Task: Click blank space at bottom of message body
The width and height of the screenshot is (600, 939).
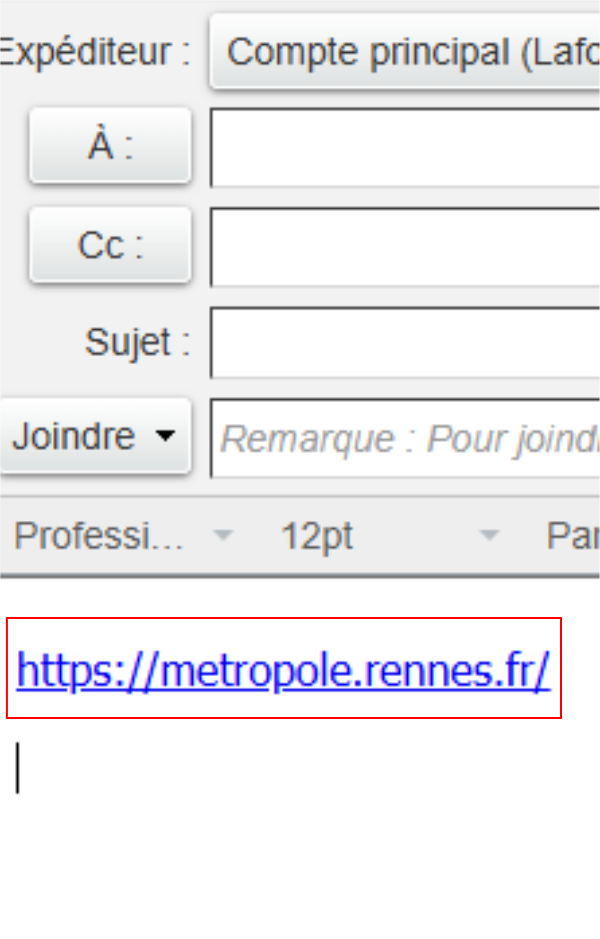Action: tap(299, 868)
